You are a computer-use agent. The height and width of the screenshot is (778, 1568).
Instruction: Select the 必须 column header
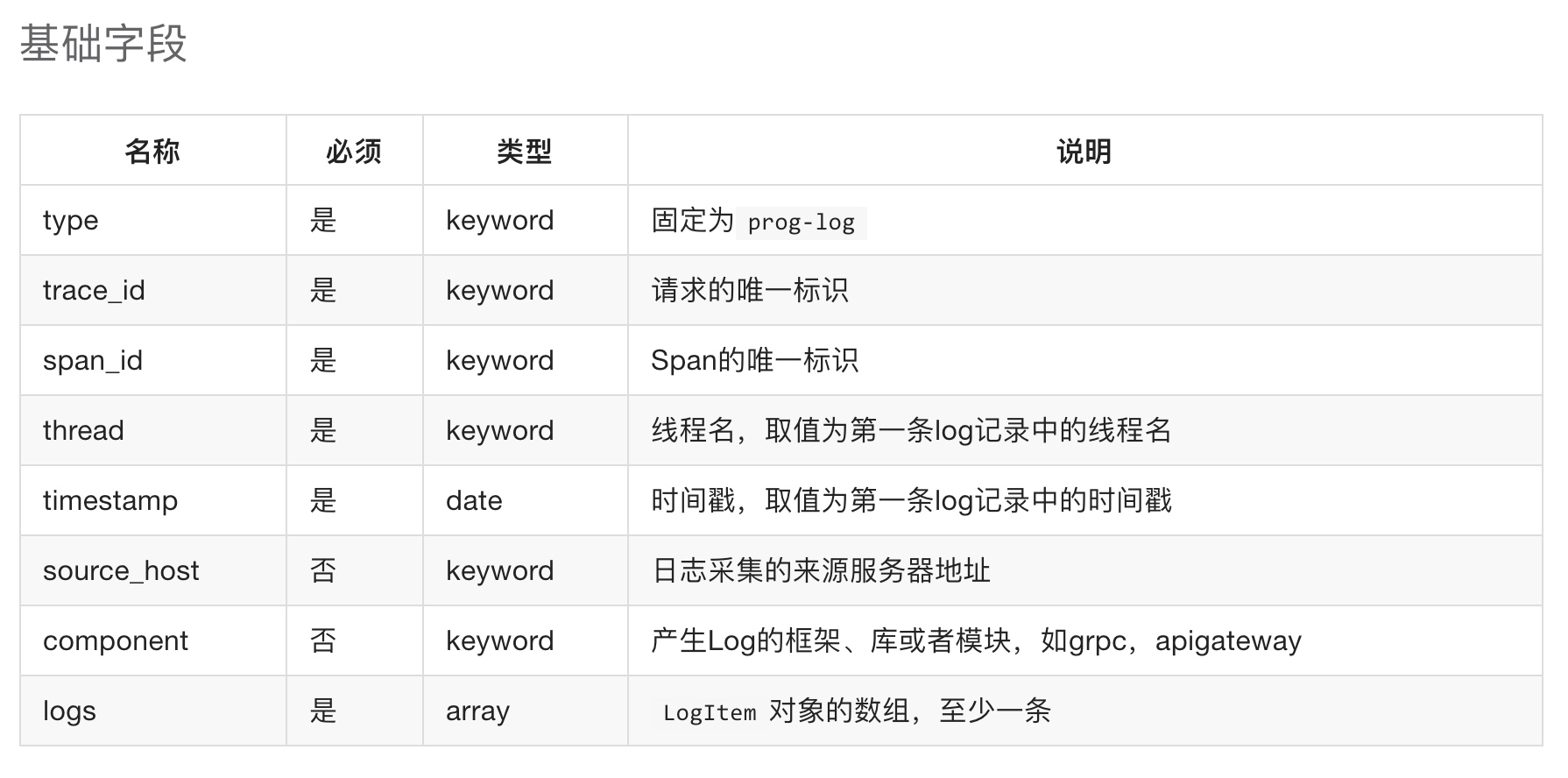point(354,151)
